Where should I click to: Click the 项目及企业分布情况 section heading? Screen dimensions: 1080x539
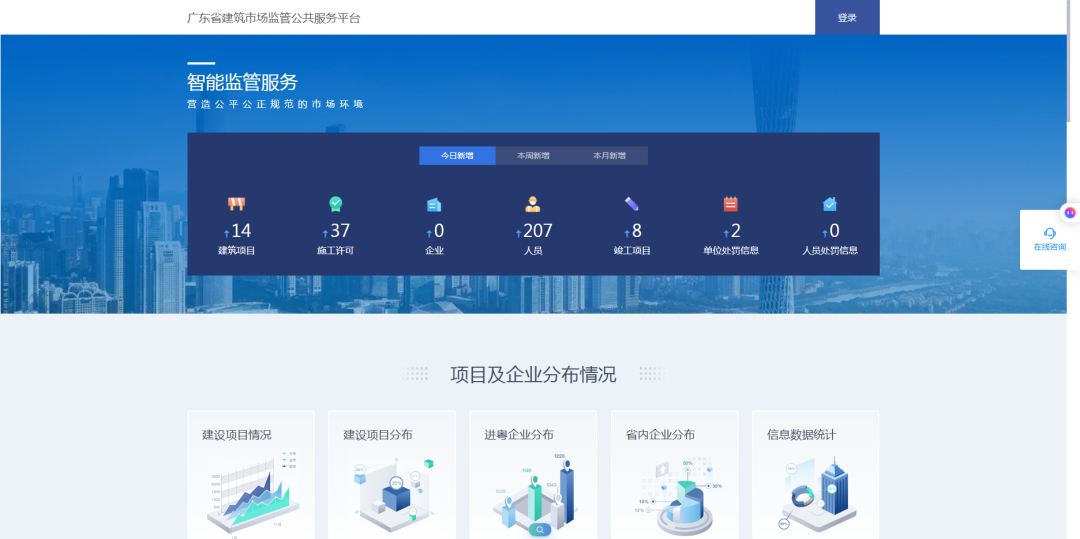click(x=533, y=374)
